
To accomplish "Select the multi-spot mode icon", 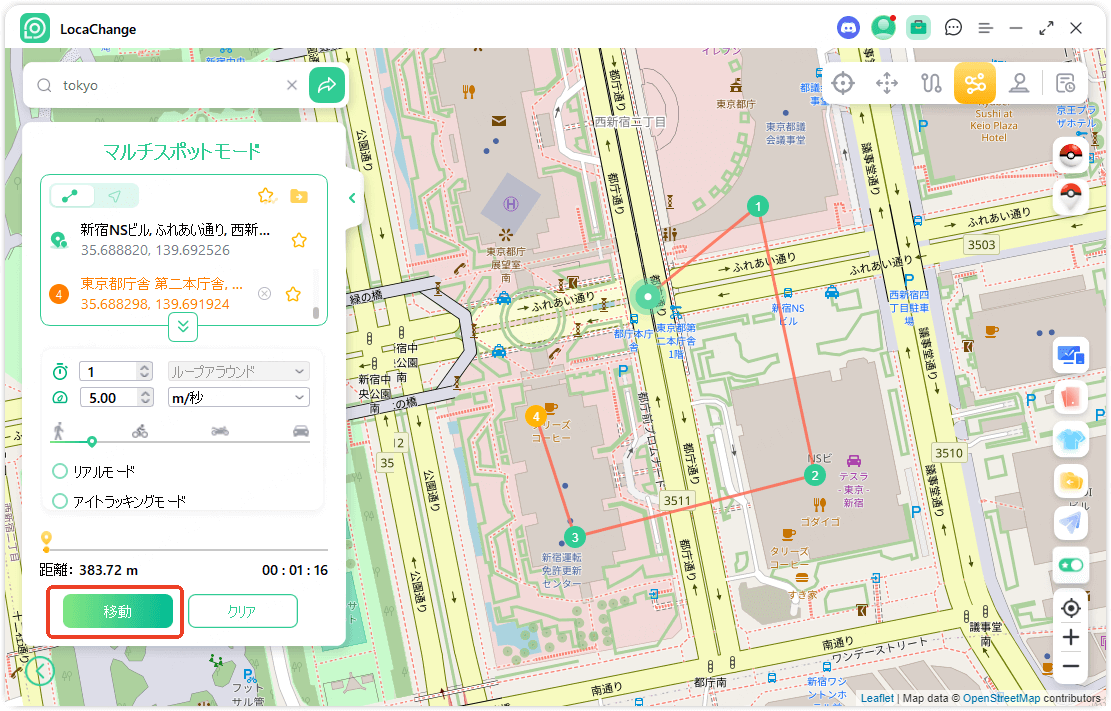I will [x=975, y=83].
